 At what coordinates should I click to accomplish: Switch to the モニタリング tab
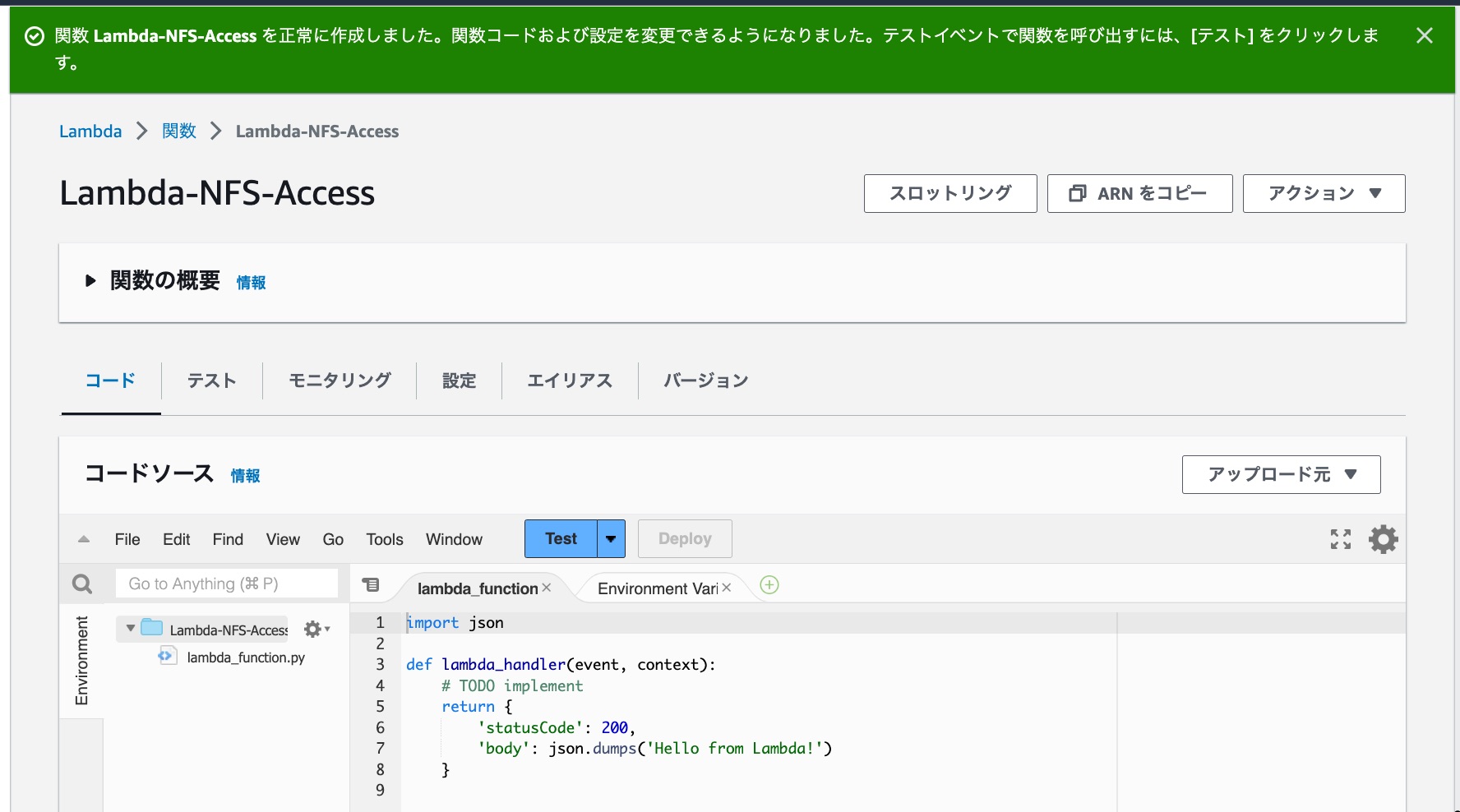point(338,381)
